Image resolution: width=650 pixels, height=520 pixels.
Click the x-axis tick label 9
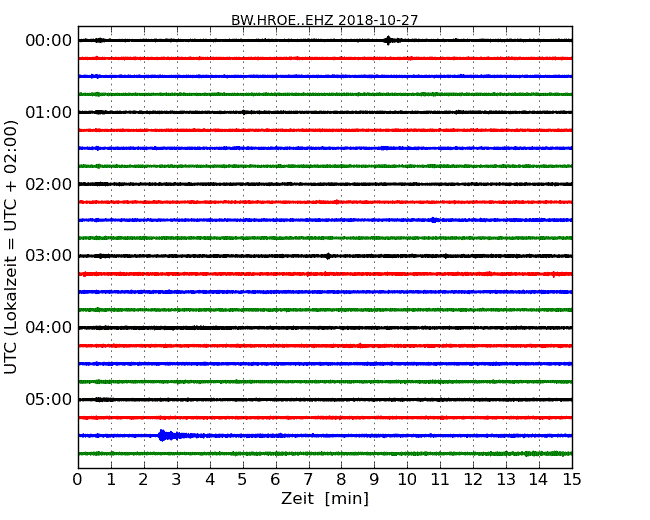tap(374, 479)
